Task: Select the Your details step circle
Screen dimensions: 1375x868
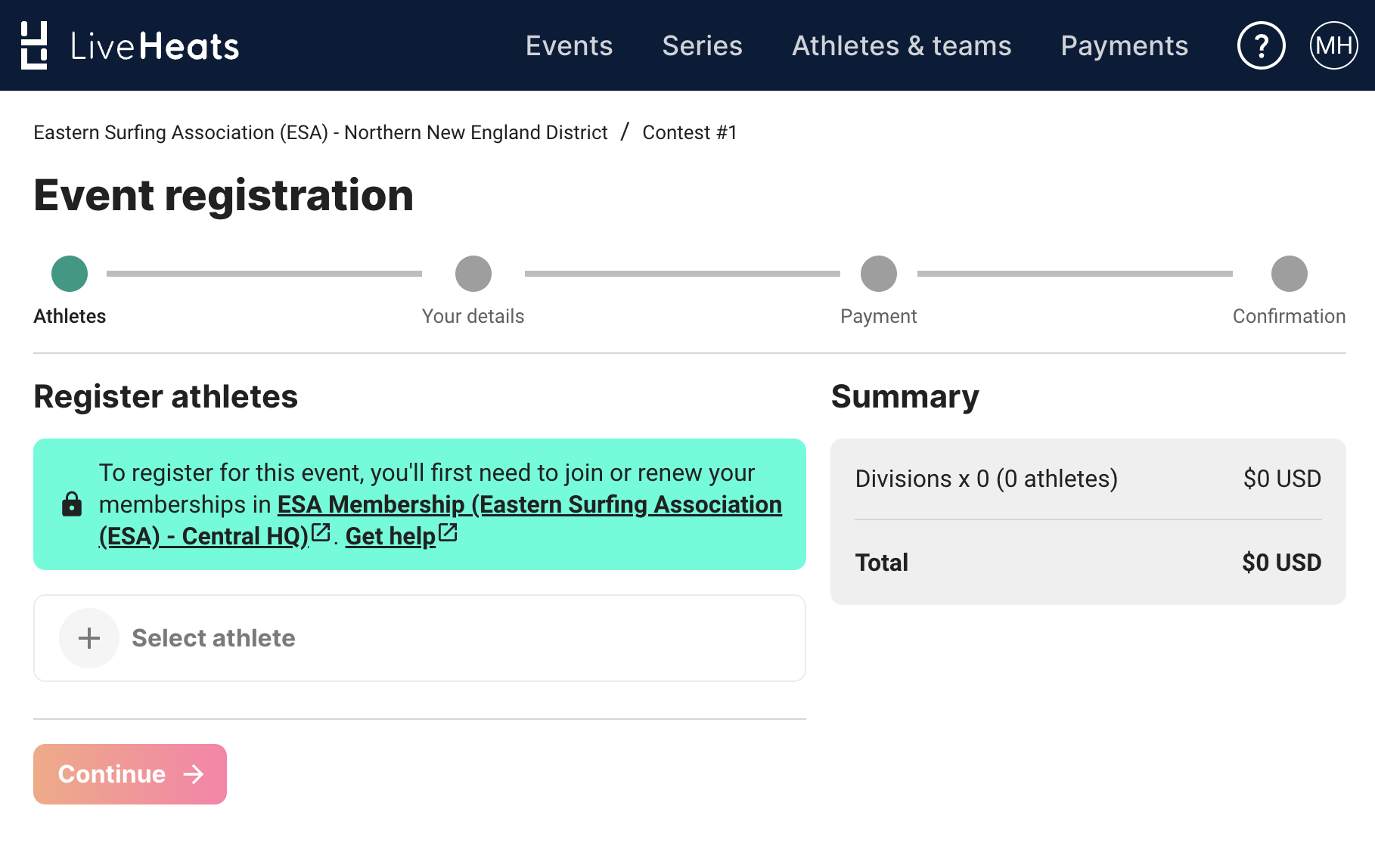Action: 473,274
